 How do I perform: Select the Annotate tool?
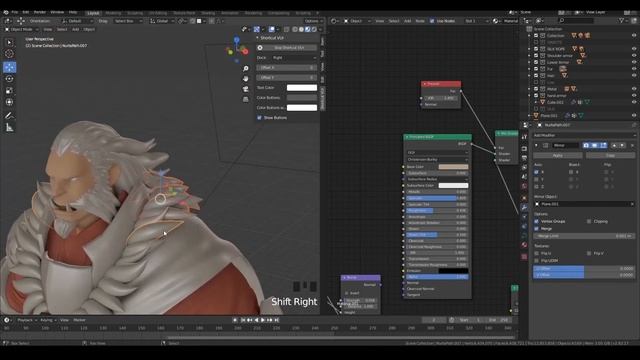click(9, 116)
